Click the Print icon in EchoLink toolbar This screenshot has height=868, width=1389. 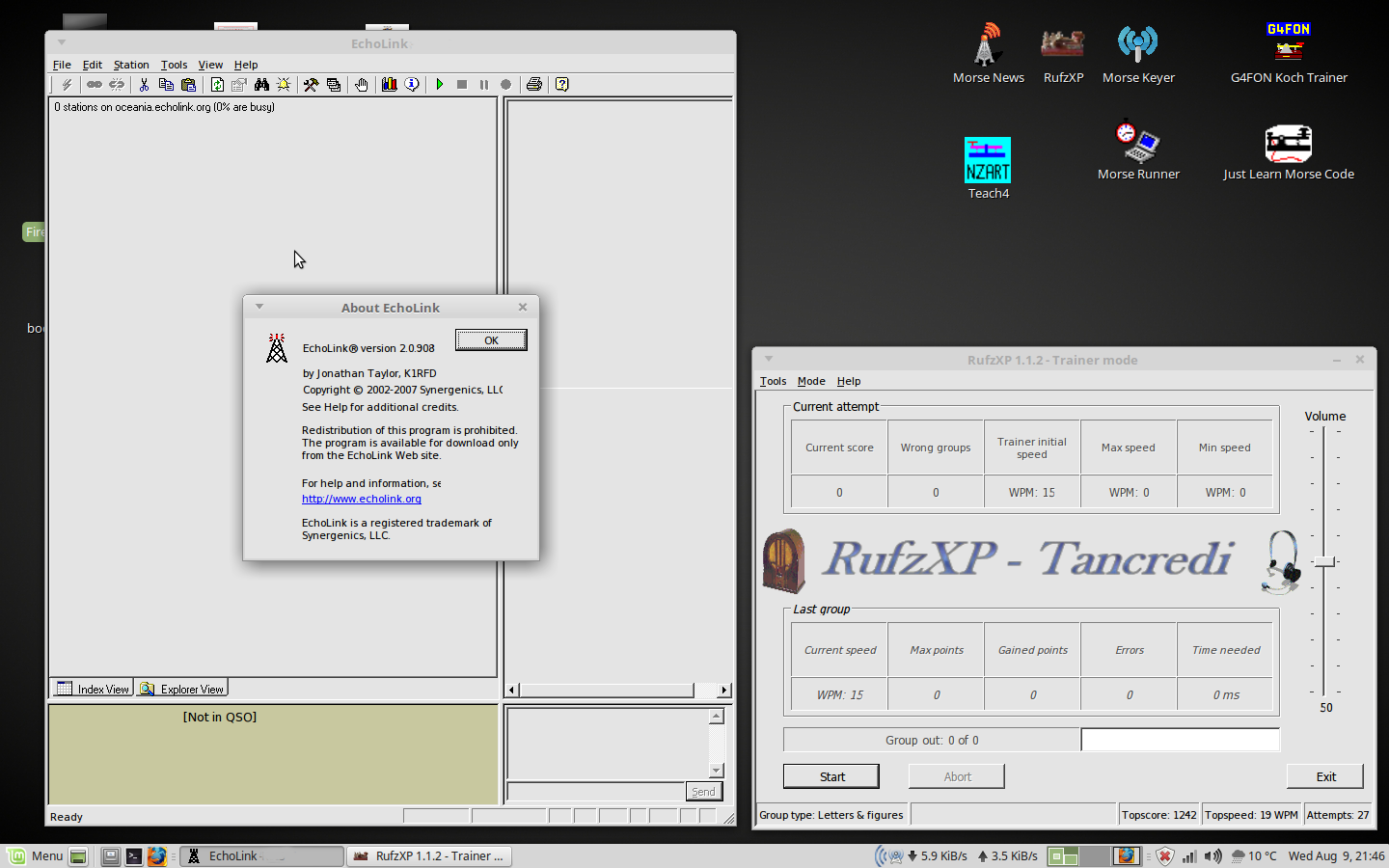pyautogui.click(x=534, y=85)
